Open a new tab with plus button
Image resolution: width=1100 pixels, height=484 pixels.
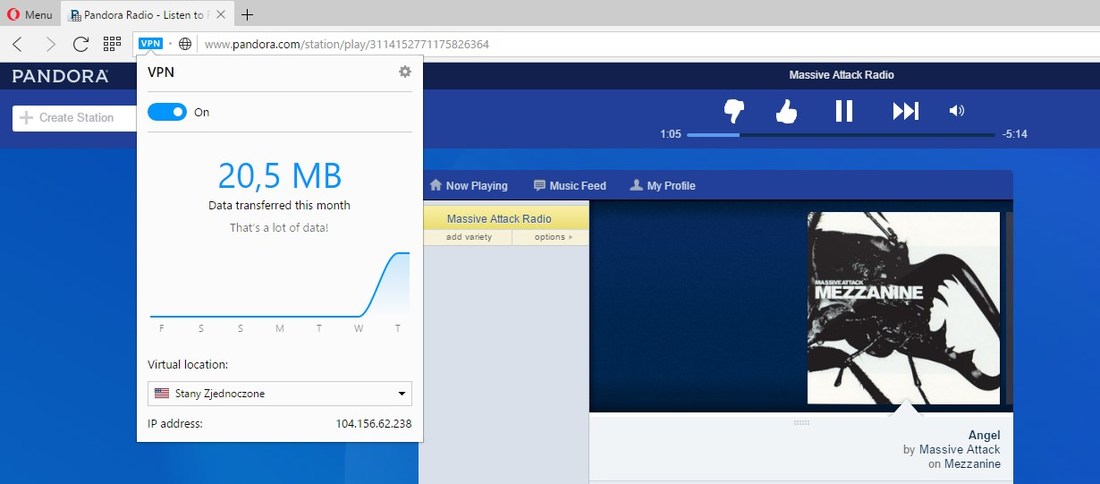247,14
